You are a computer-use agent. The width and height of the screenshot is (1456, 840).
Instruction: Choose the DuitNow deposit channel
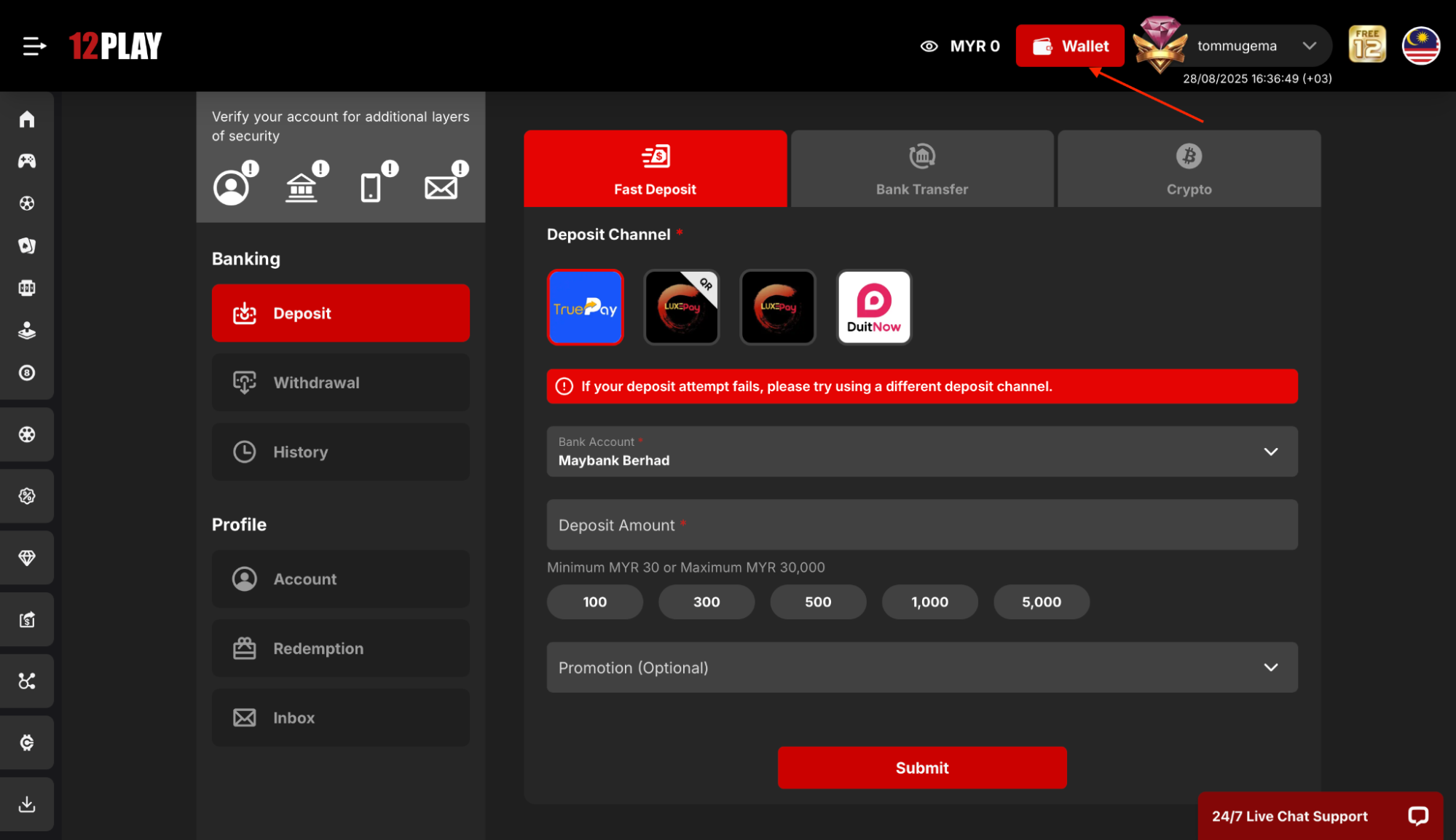coord(873,307)
